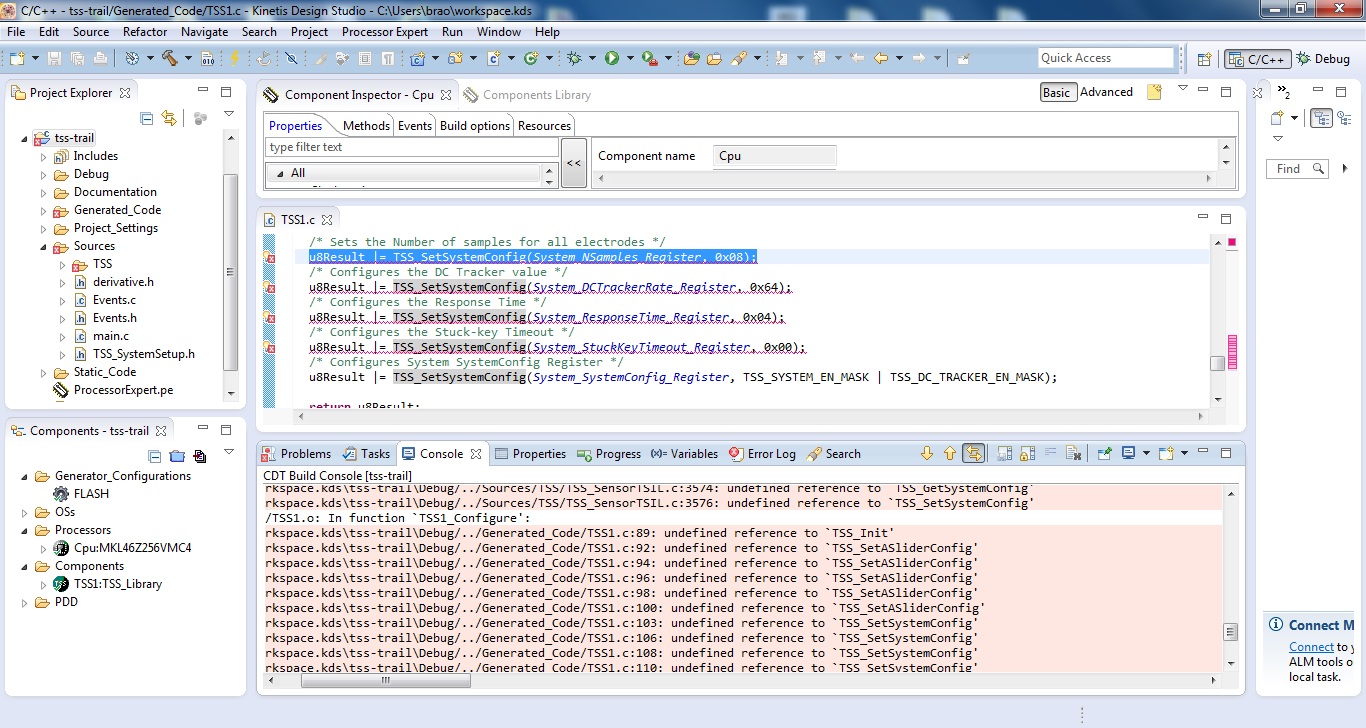Viewport: 1366px width, 728px height.
Task: Collapse the filter pane with the << button
Action: coord(572,163)
